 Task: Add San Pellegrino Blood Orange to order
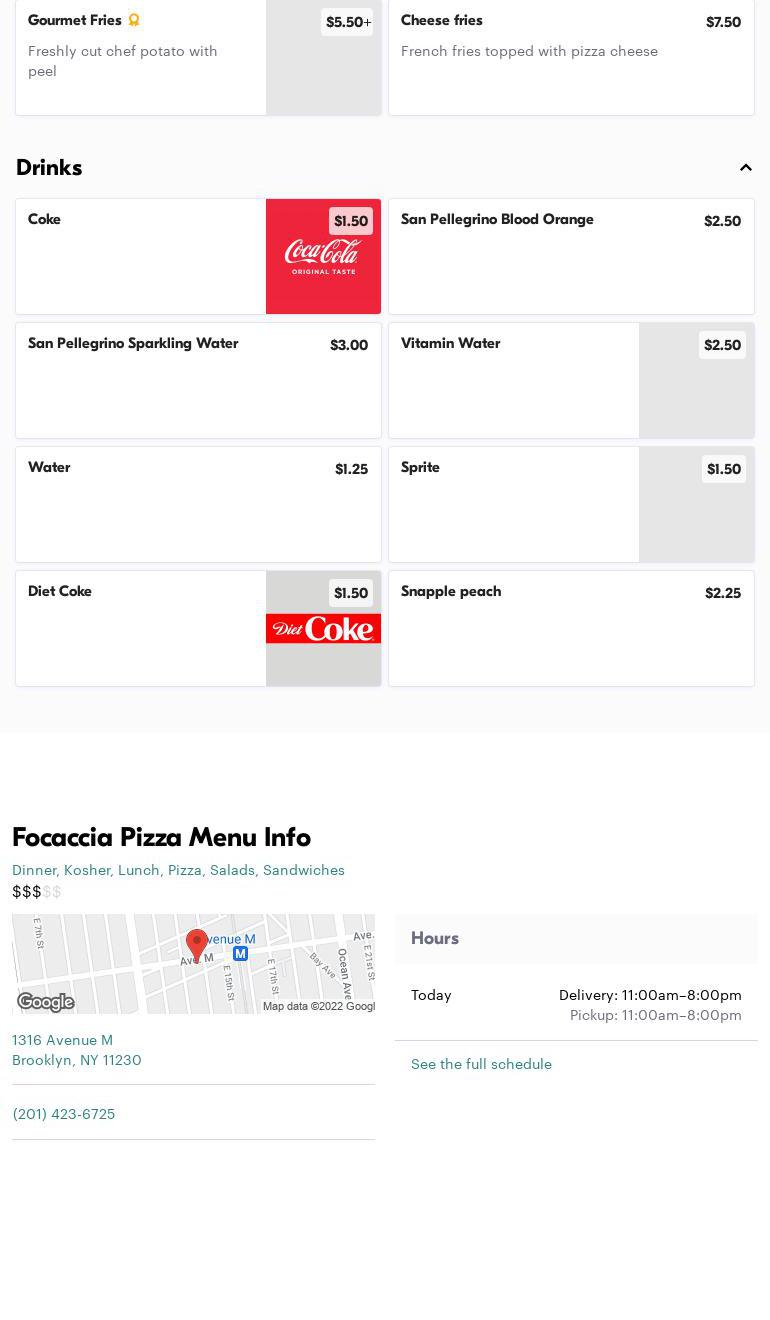[x=571, y=256]
